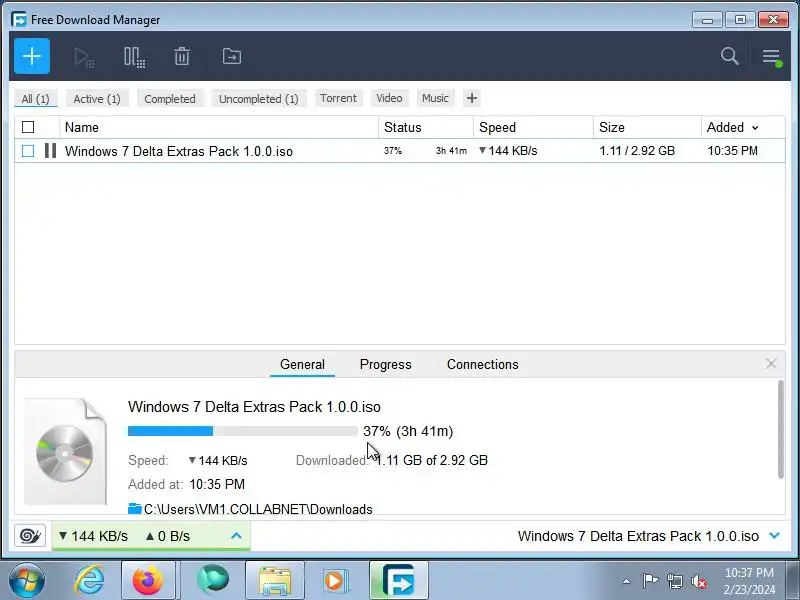Filter by Uncompleted (1) downloads

pos(259,98)
